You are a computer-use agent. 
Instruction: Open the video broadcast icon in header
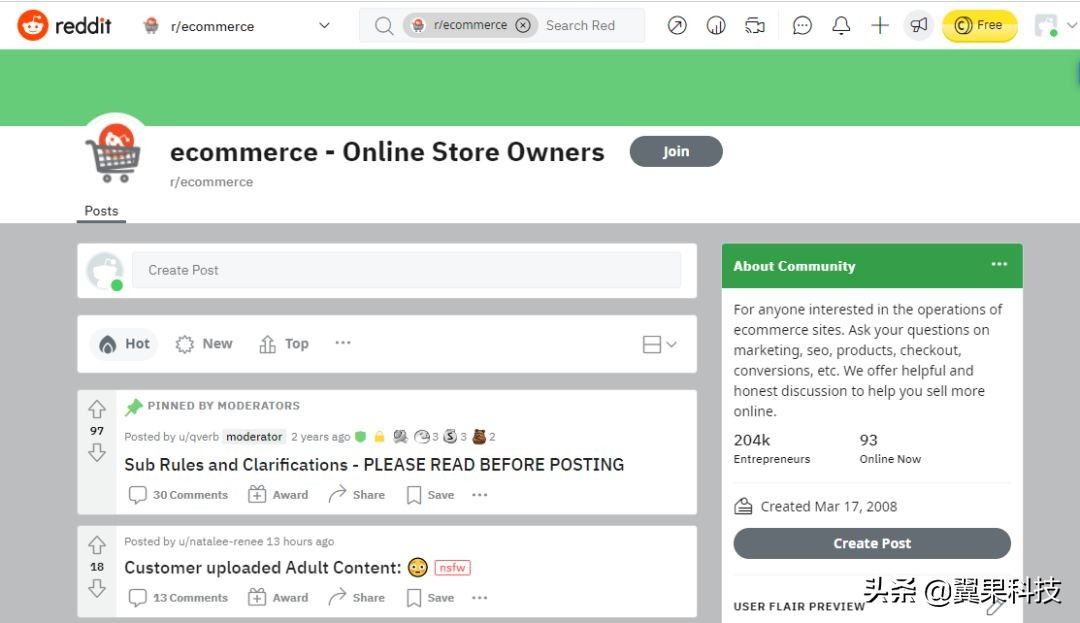tap(755, 25)
